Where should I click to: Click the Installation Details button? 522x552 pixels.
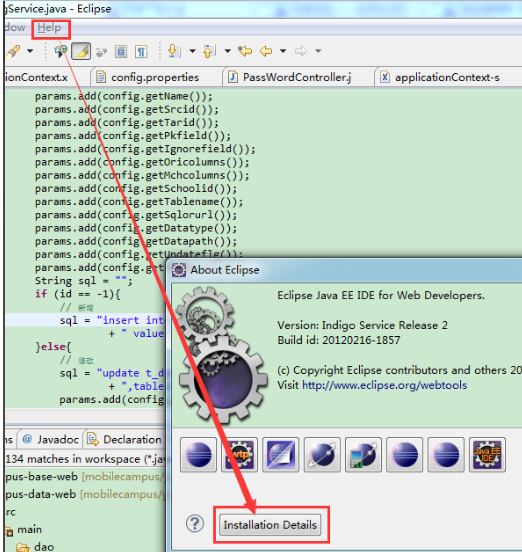pyautogui.click(x=270, y=525)
